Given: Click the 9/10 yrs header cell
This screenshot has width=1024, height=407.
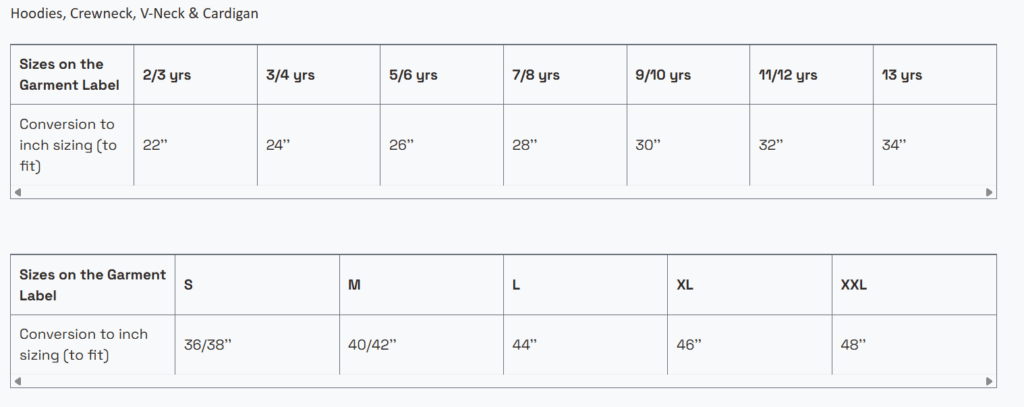Looking at the screenshot, I should coord(662,75).
